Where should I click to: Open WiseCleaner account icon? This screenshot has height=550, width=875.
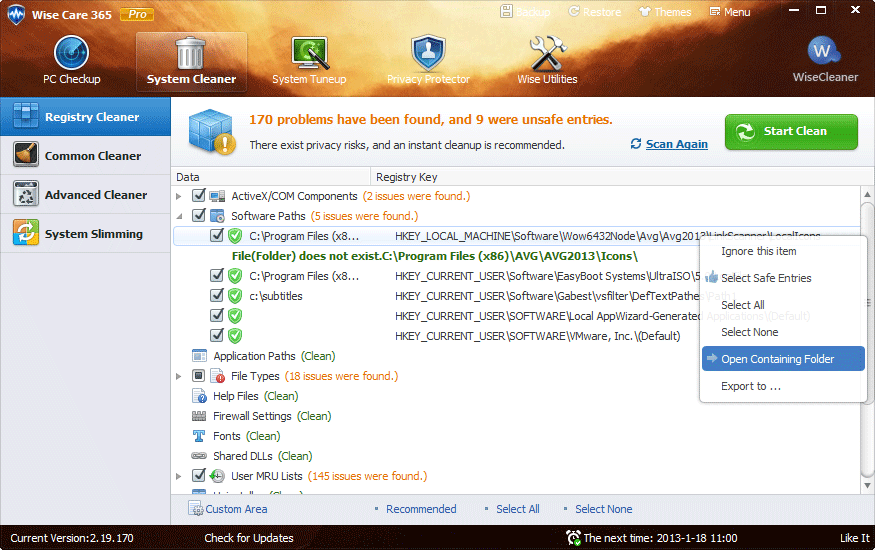[x=824, y=51]
